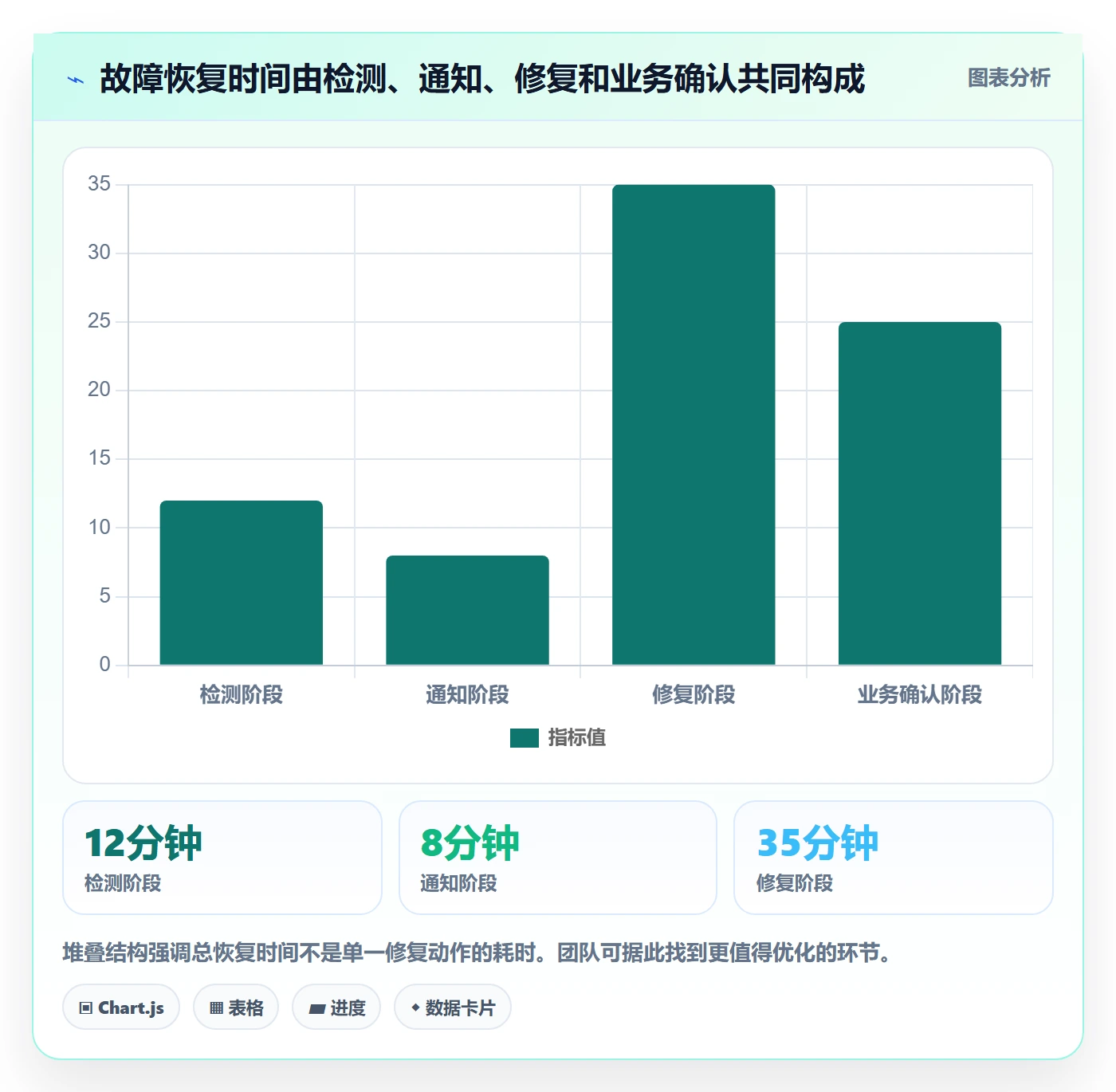Click the y-axis value 0
This screenshot has width=1116, height=1092.
click(x=104, y=665)
